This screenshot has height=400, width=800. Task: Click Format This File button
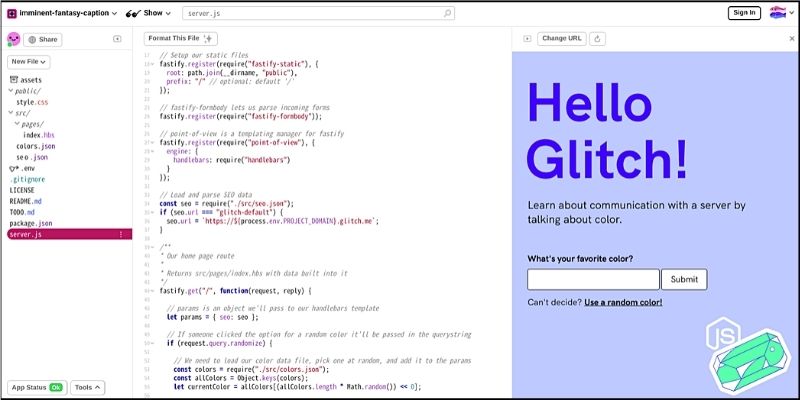(x=181, y=39)
